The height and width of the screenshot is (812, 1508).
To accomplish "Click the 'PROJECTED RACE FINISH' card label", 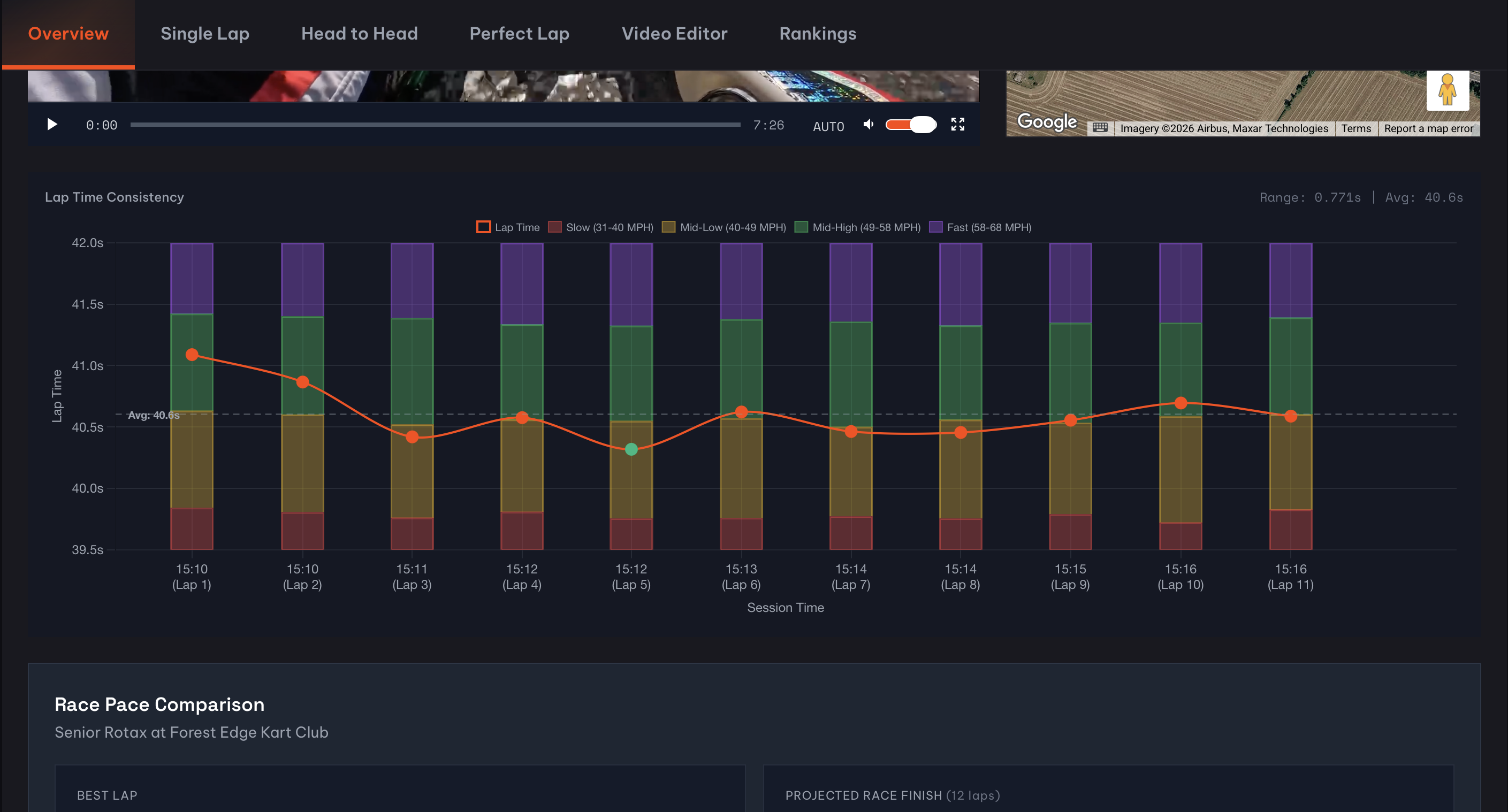I will coord(864,795).
